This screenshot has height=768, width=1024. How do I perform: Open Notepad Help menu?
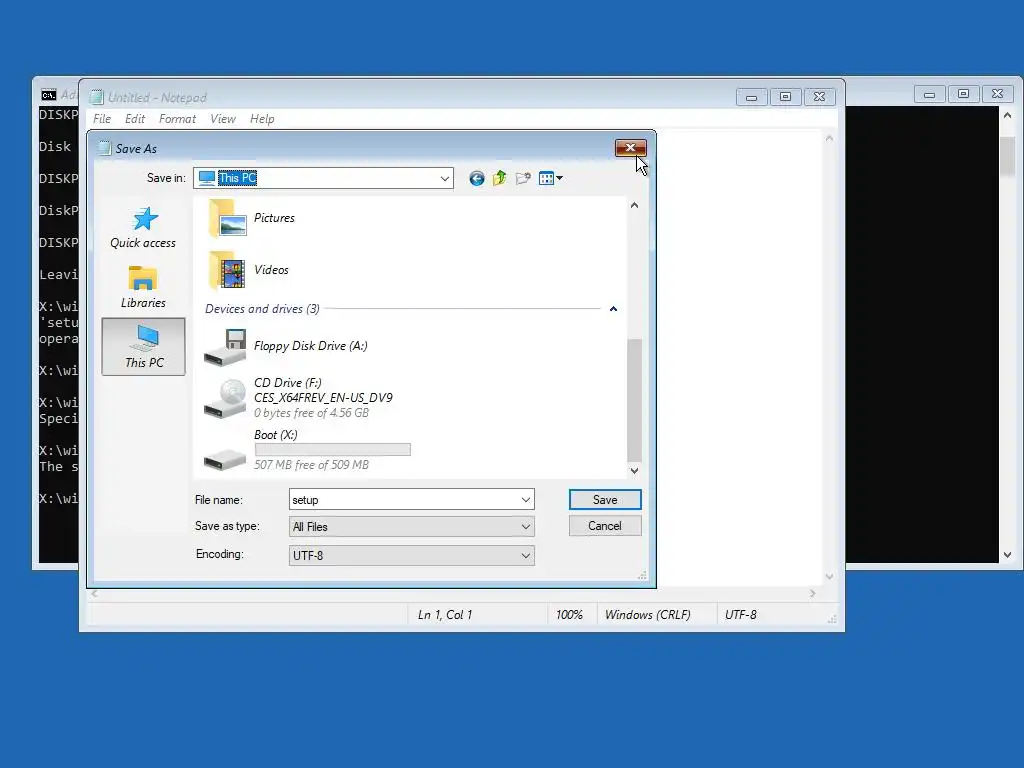click(x=262, y=119)
